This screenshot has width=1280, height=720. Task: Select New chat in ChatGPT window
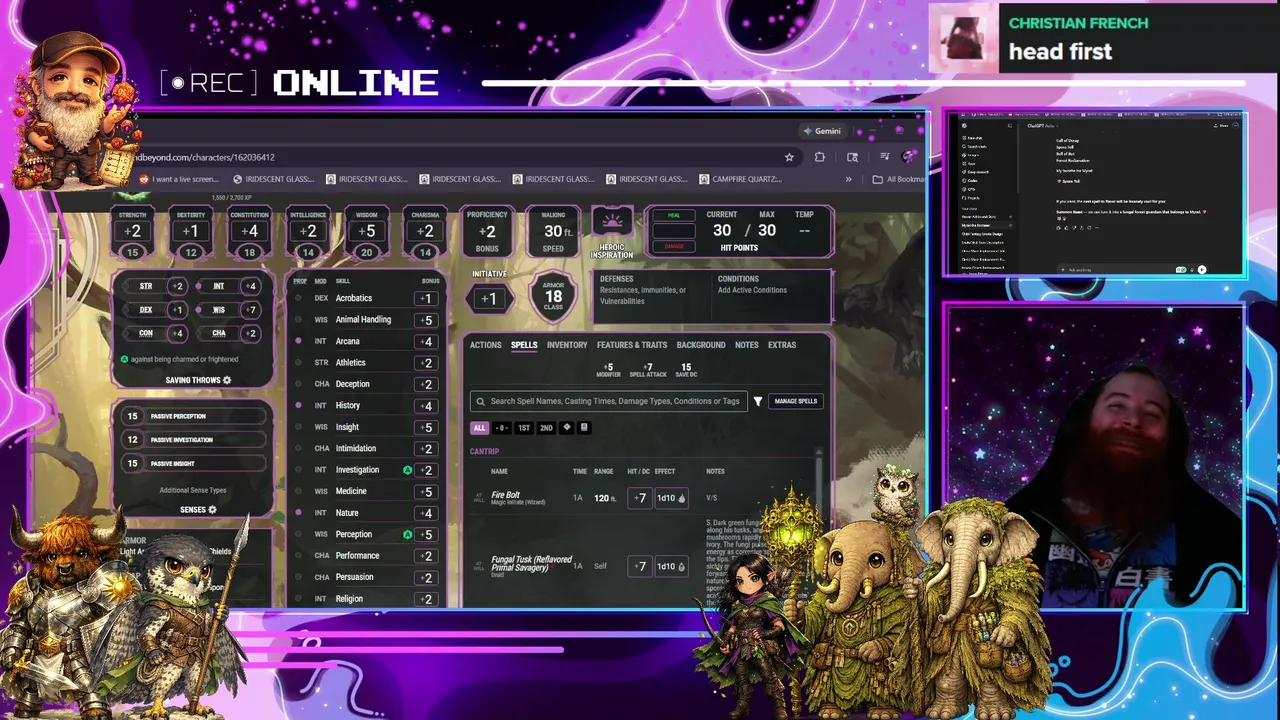click(973, 138)
